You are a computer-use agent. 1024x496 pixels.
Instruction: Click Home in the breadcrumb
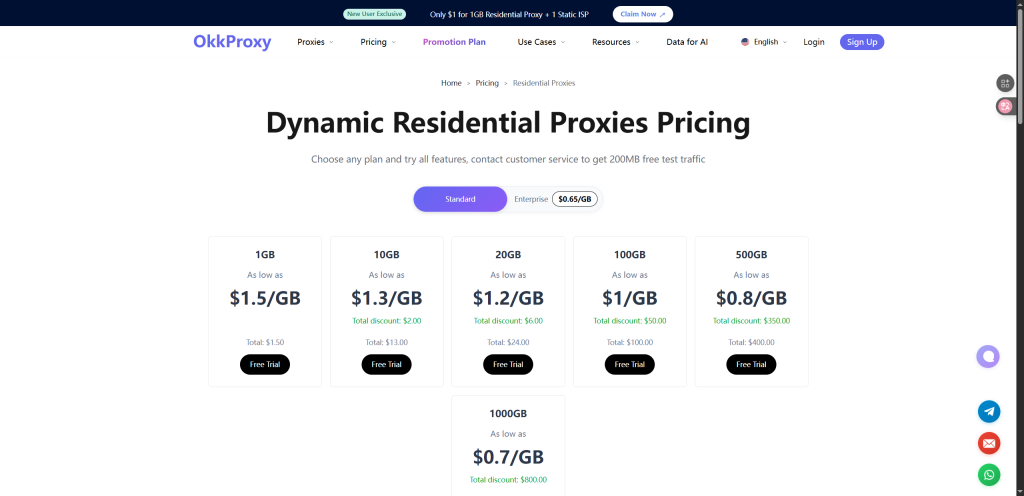451,83
